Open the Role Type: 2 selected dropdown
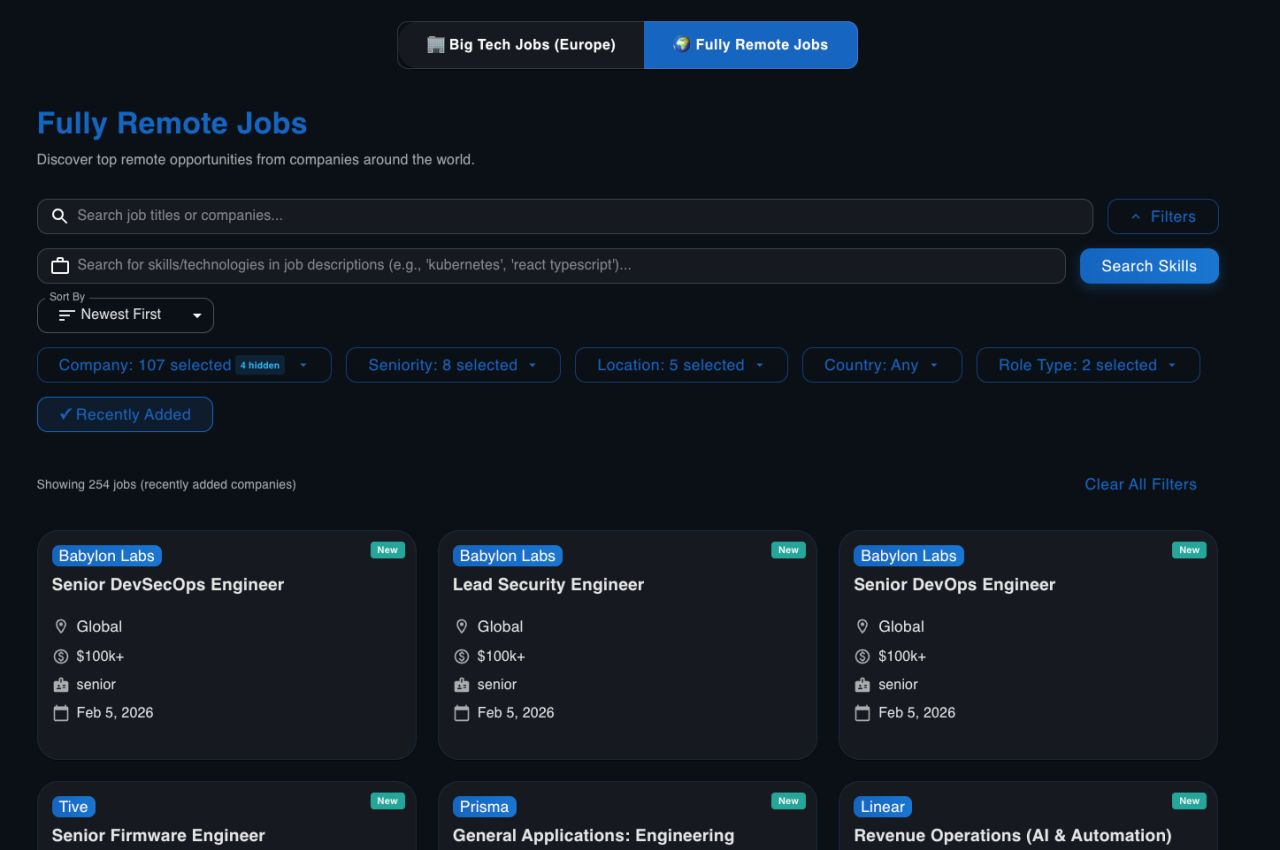Image resolution: width=1280 pixels, height=850 pixels. tap(1088, 365)
